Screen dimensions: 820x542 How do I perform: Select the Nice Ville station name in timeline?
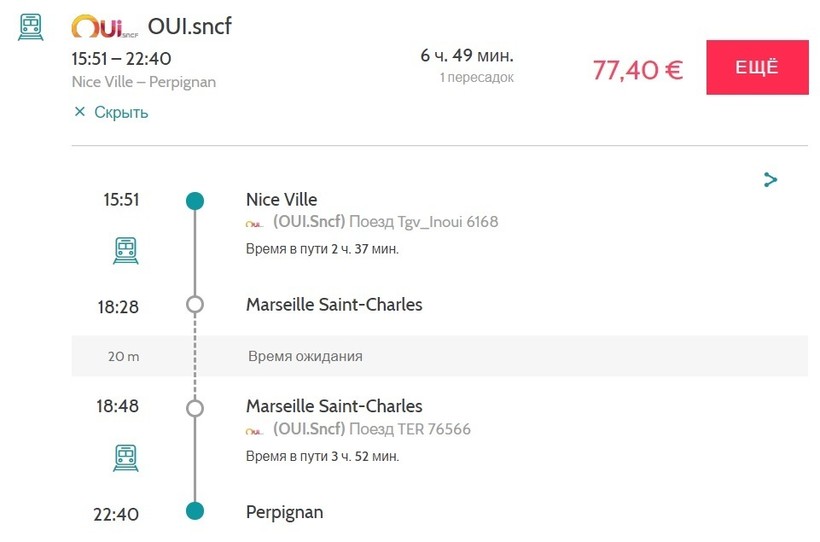tap(281, 199)
